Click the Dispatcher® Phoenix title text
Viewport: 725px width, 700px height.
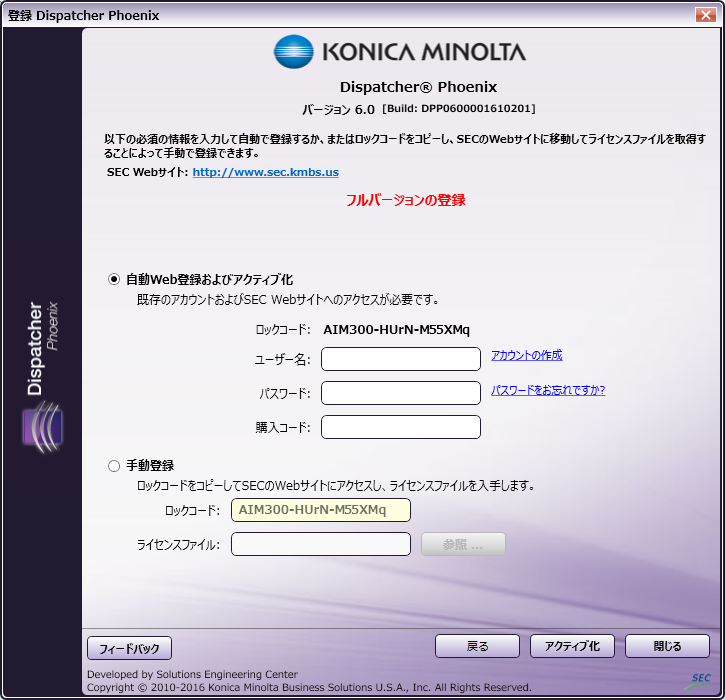pos(418,87)
